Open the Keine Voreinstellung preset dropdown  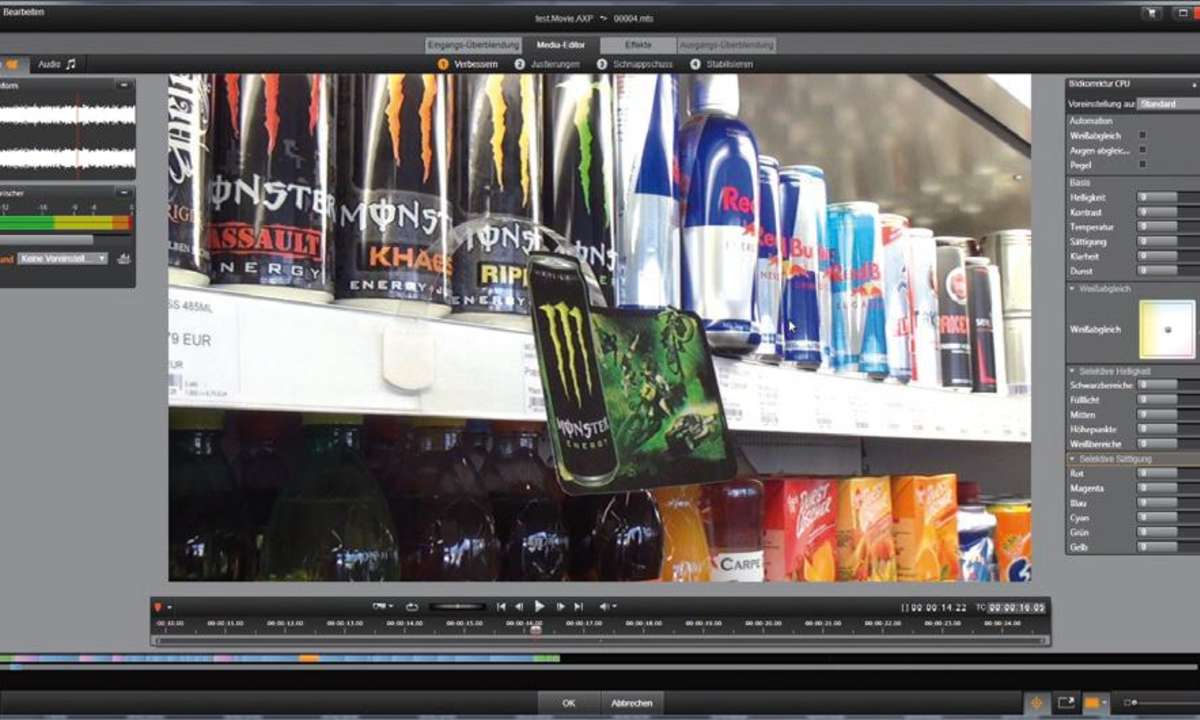coord(62,258)
